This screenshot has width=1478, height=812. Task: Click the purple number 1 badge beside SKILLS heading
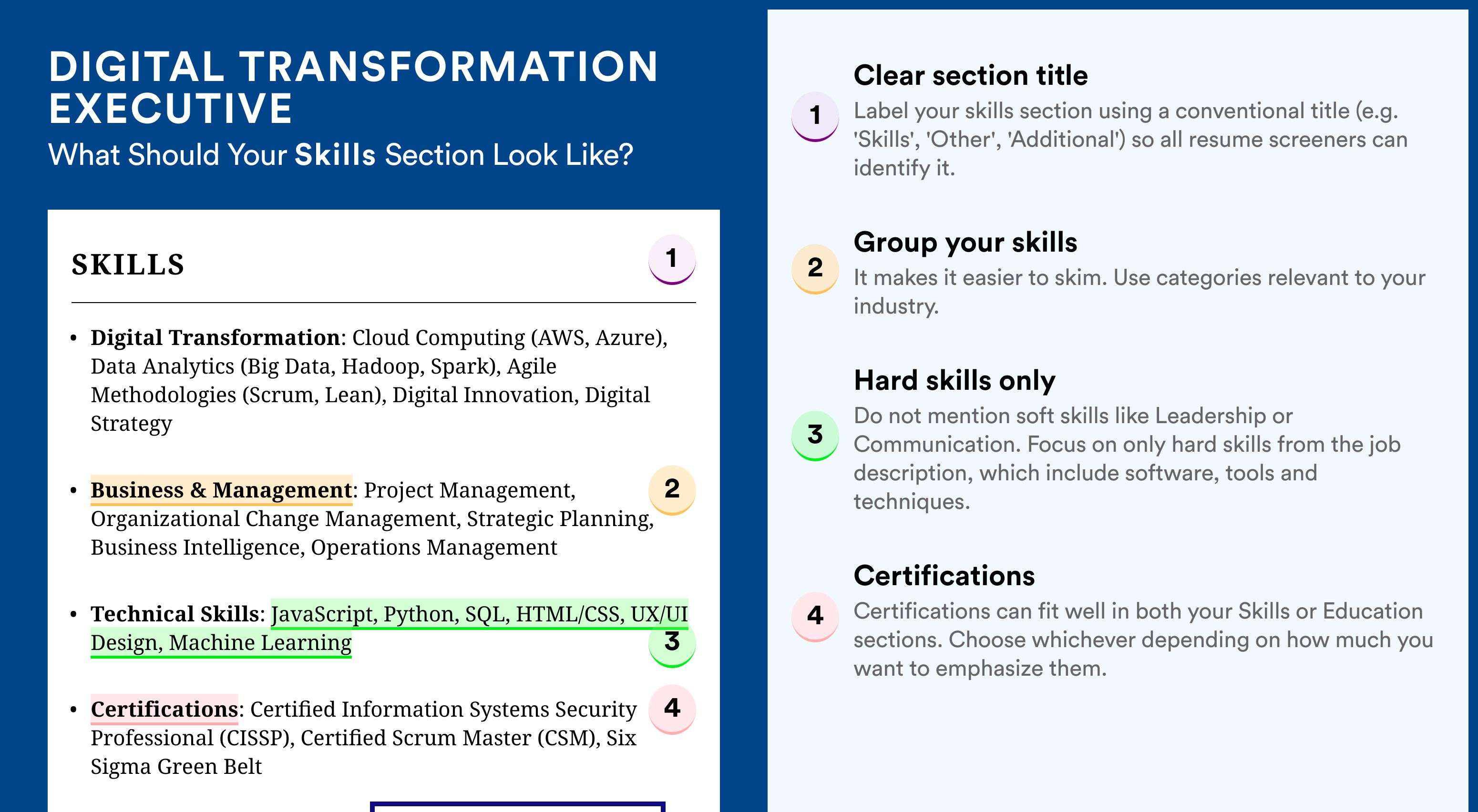coord(672,259)
